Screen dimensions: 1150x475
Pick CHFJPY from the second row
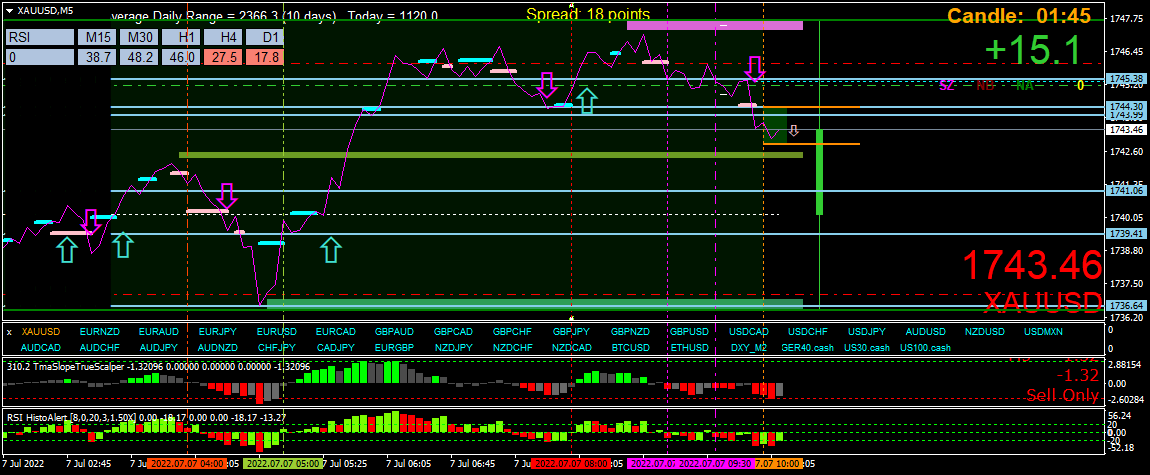[x=276, y=347]
